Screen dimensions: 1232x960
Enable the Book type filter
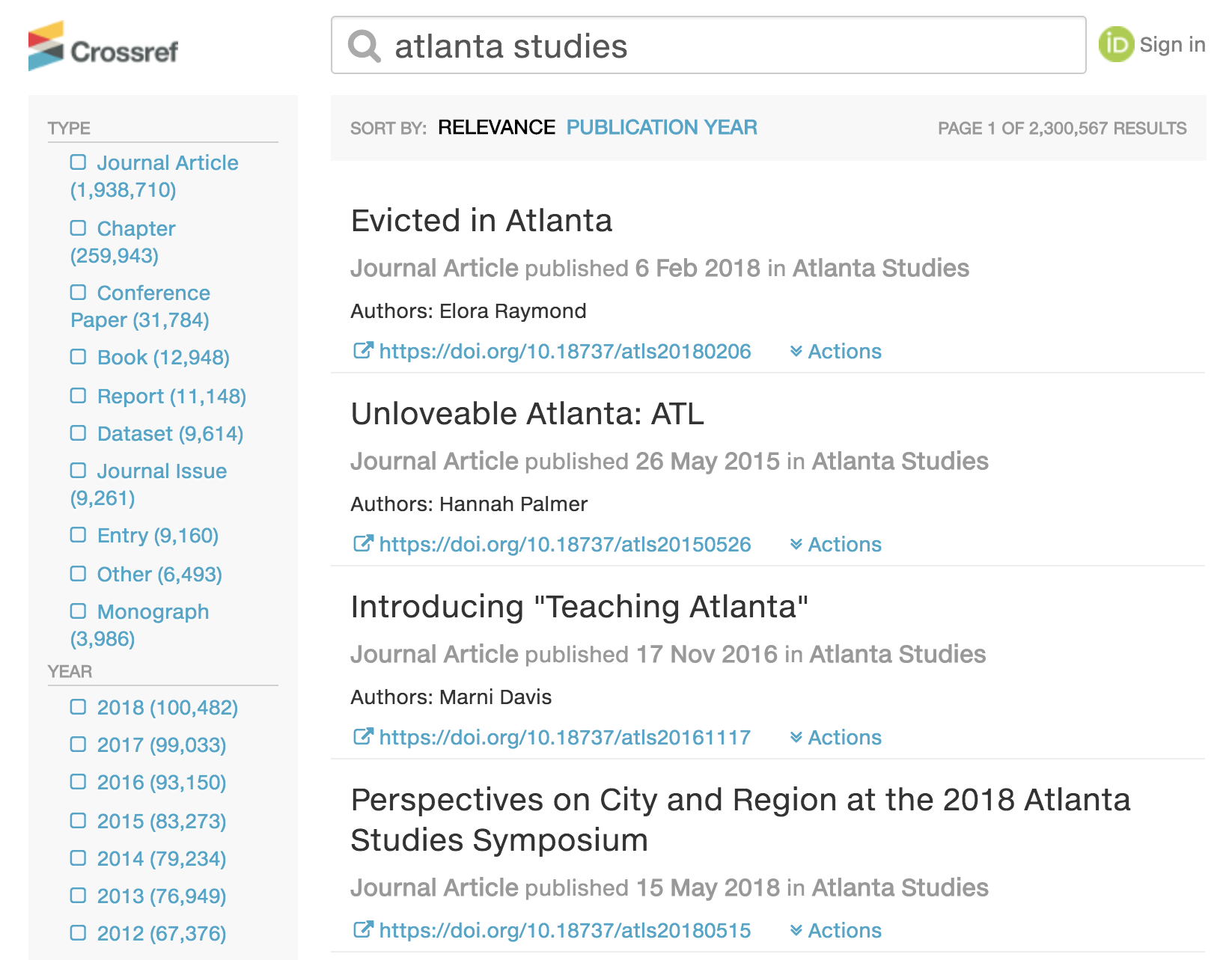[x=79, y=356]
